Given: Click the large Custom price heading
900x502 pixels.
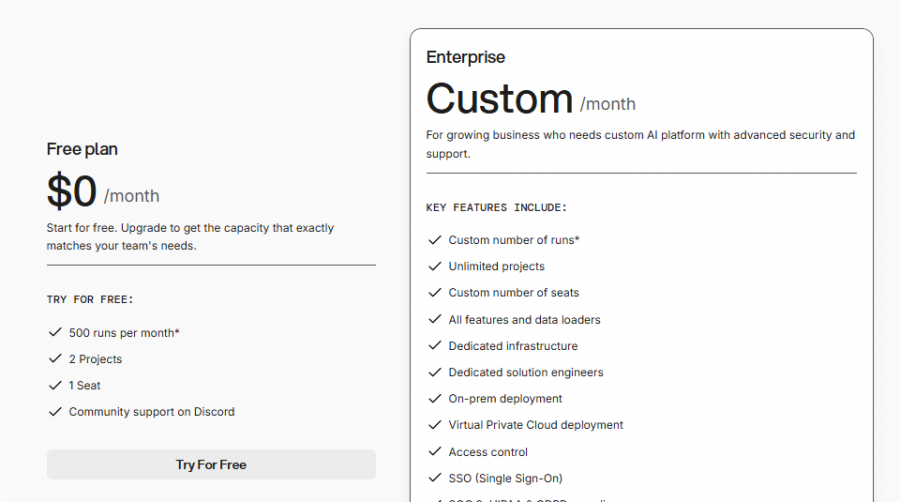Looking at the screenshot, I should click(x=499, y=99).
